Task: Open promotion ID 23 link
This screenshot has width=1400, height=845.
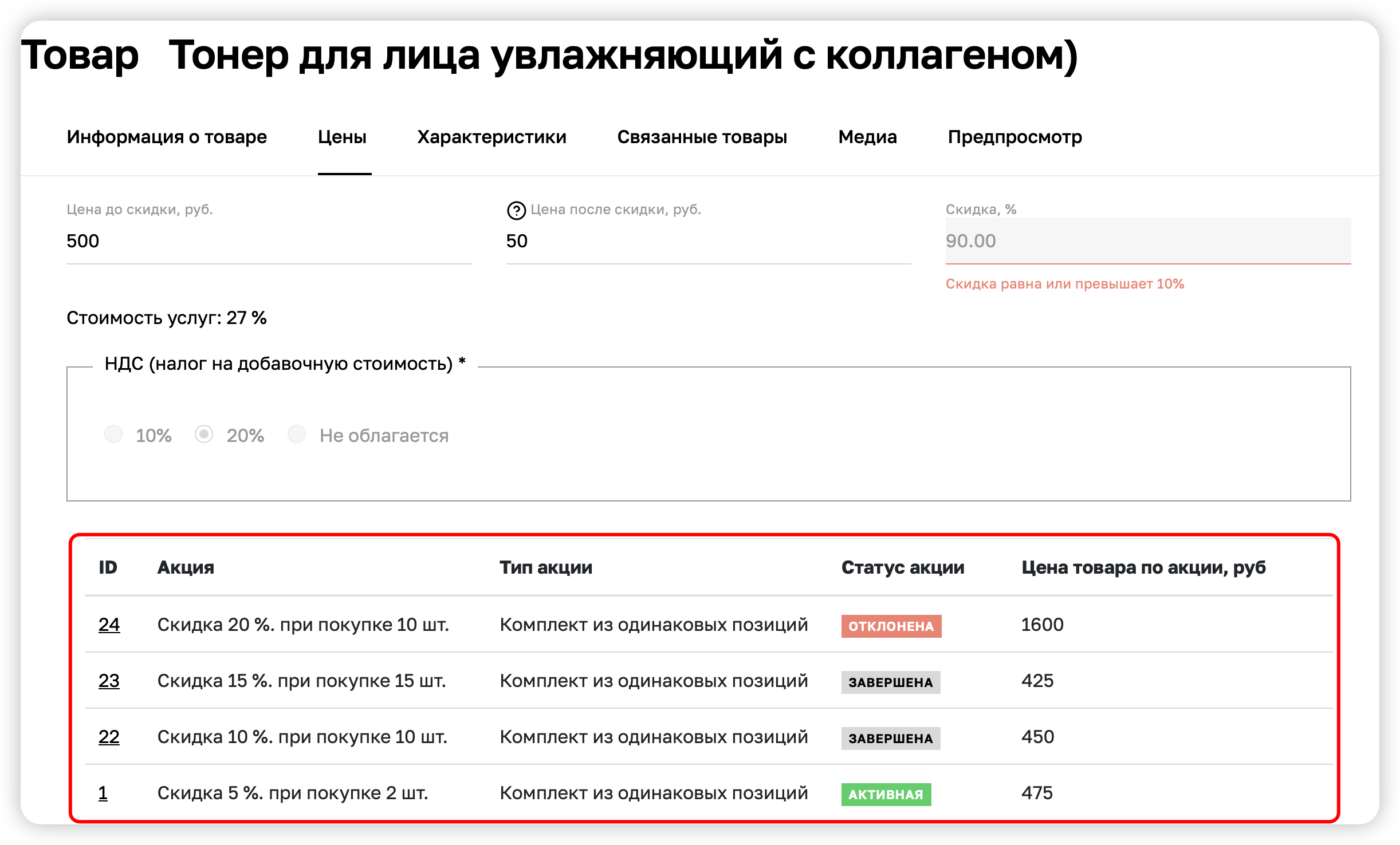Action: tap(109, 680)
